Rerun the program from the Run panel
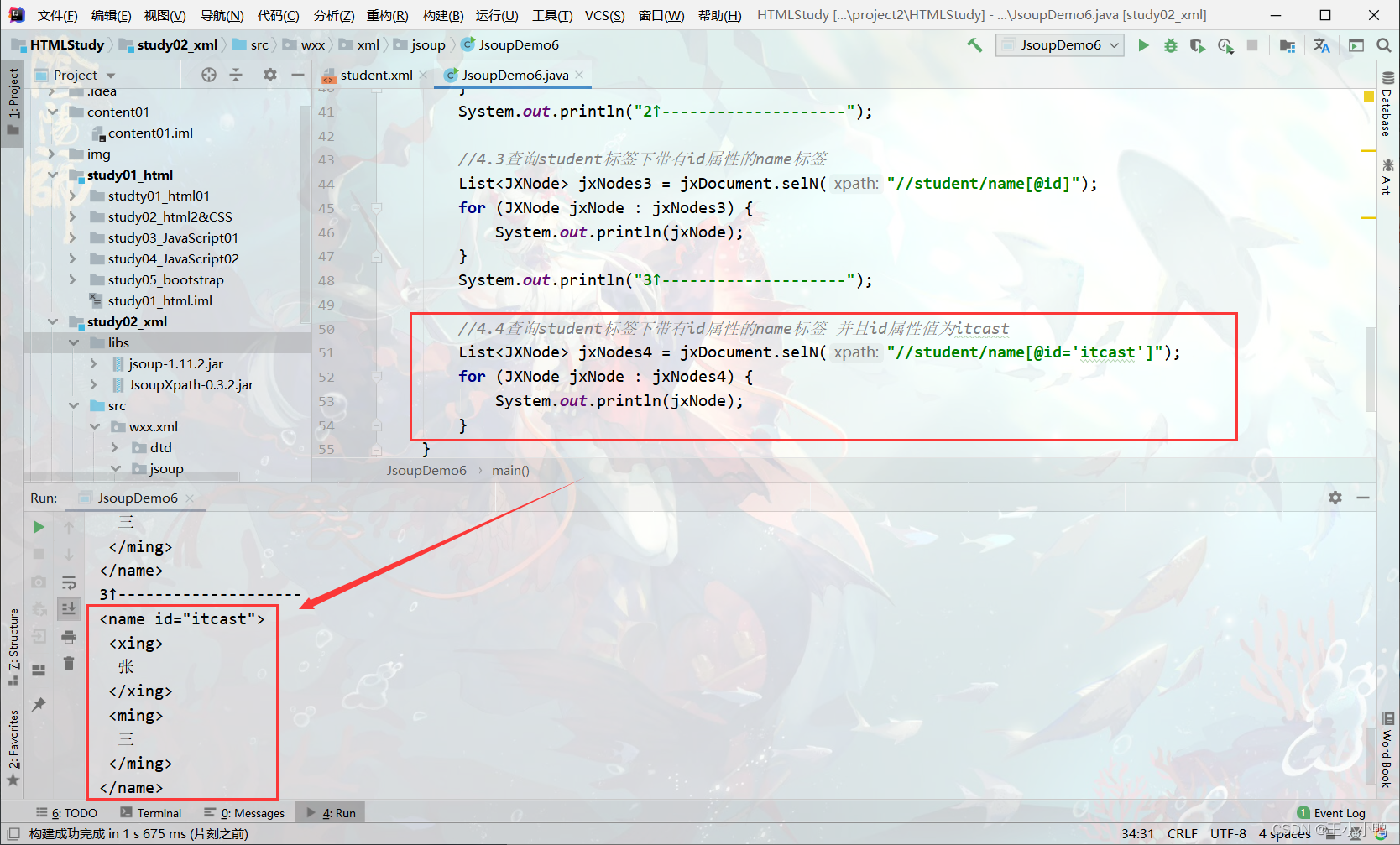Viewport: 1400px width, 845px height. tap(39, 527)
